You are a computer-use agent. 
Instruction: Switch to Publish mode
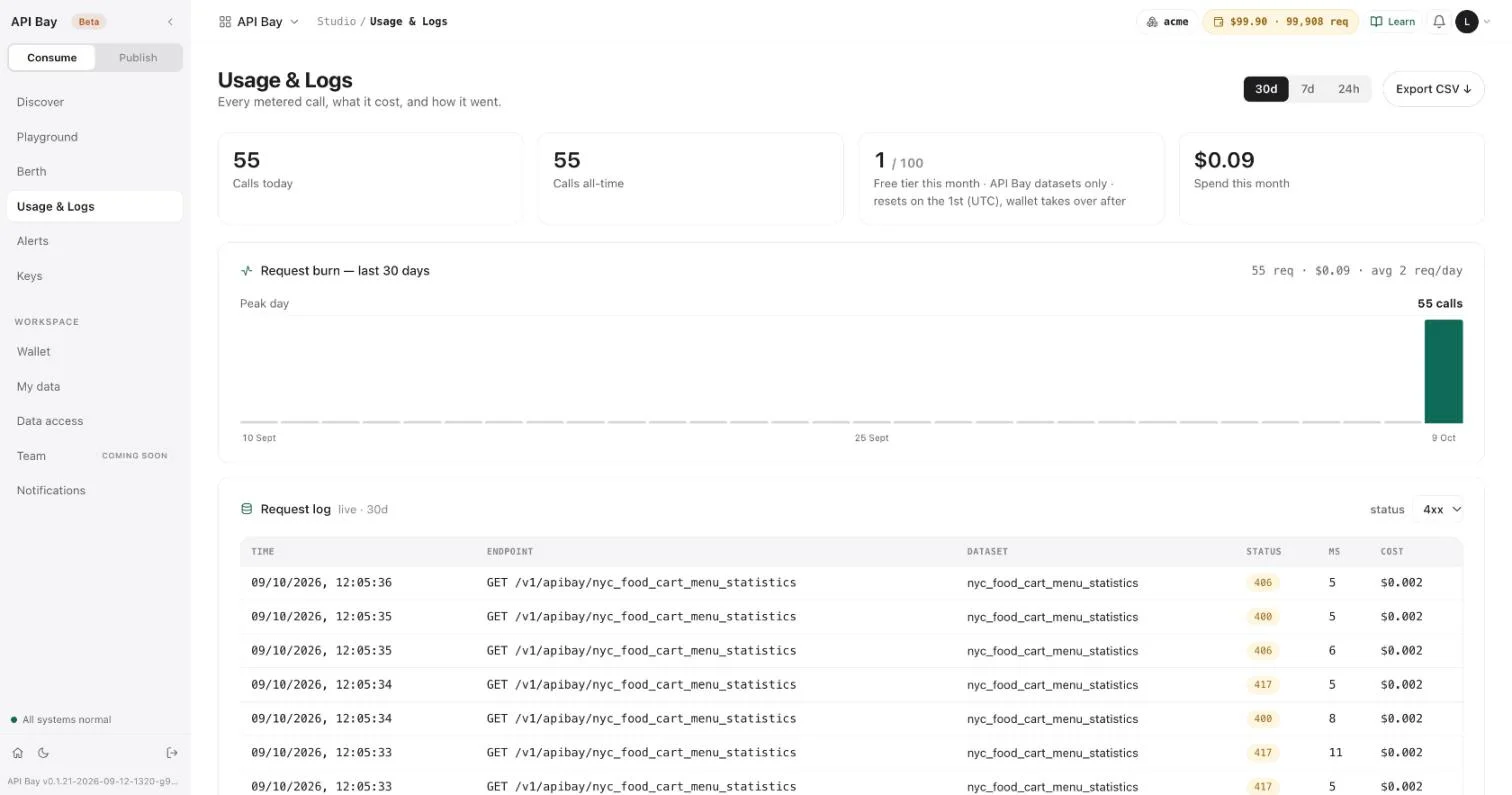pos(138,58)
